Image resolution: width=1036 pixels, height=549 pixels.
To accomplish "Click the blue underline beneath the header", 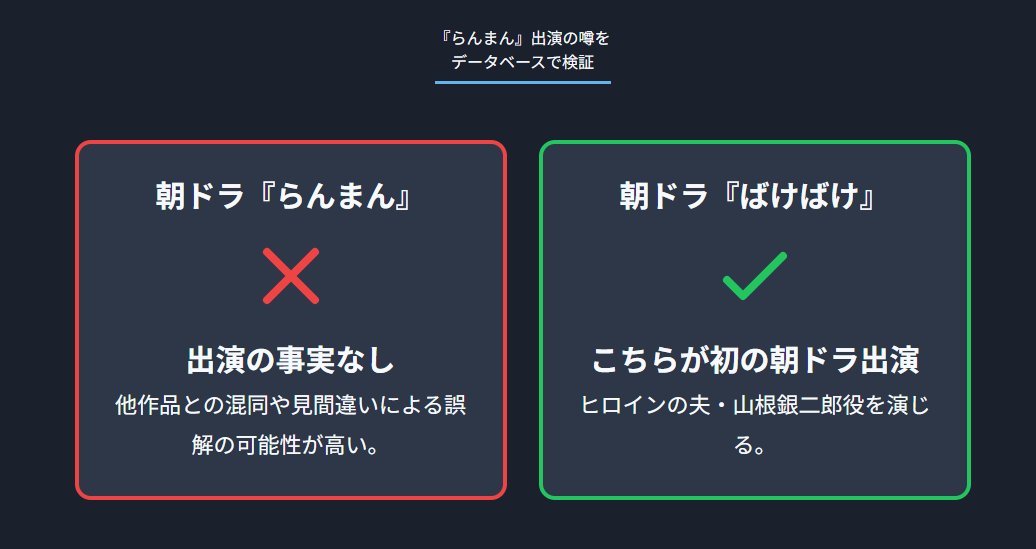I will [523, 82].
